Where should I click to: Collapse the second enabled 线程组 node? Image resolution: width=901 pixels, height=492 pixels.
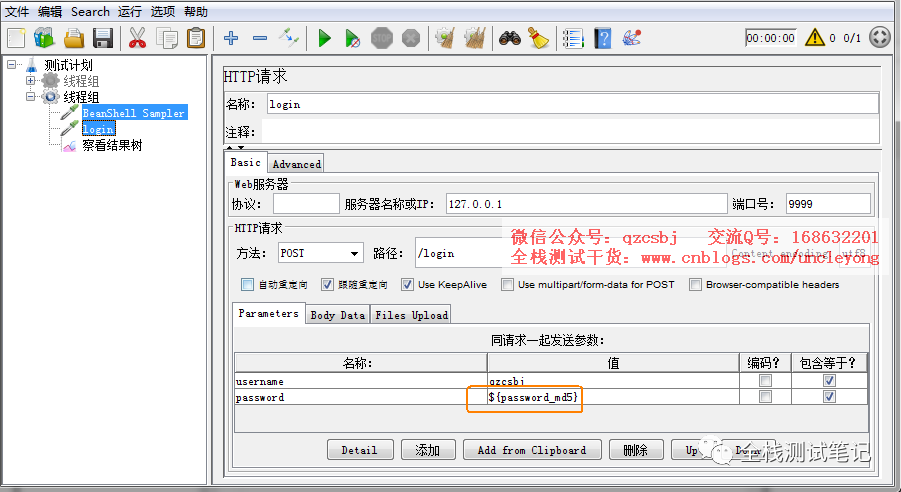30,97
